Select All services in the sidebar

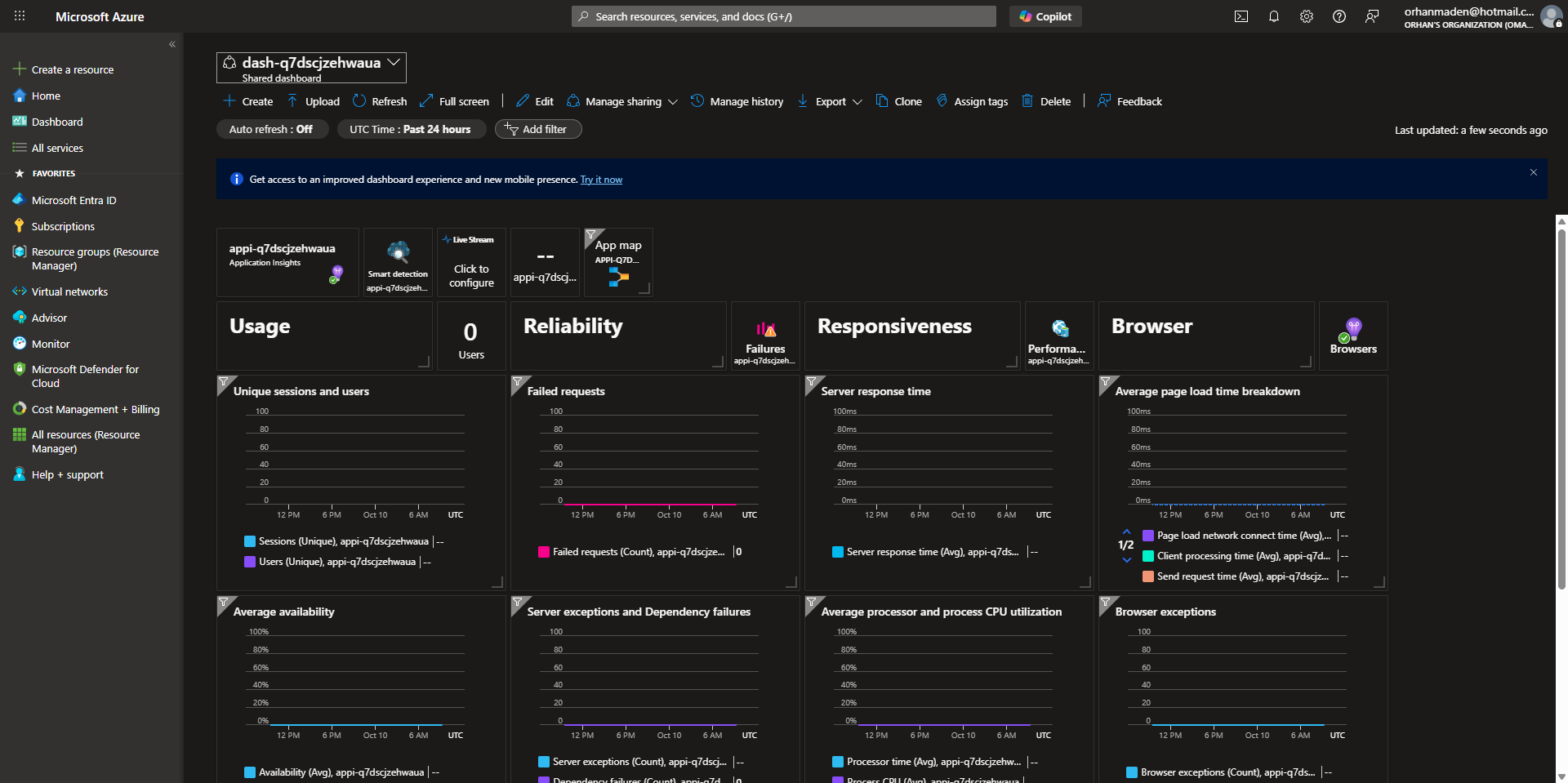coord(56,148)
